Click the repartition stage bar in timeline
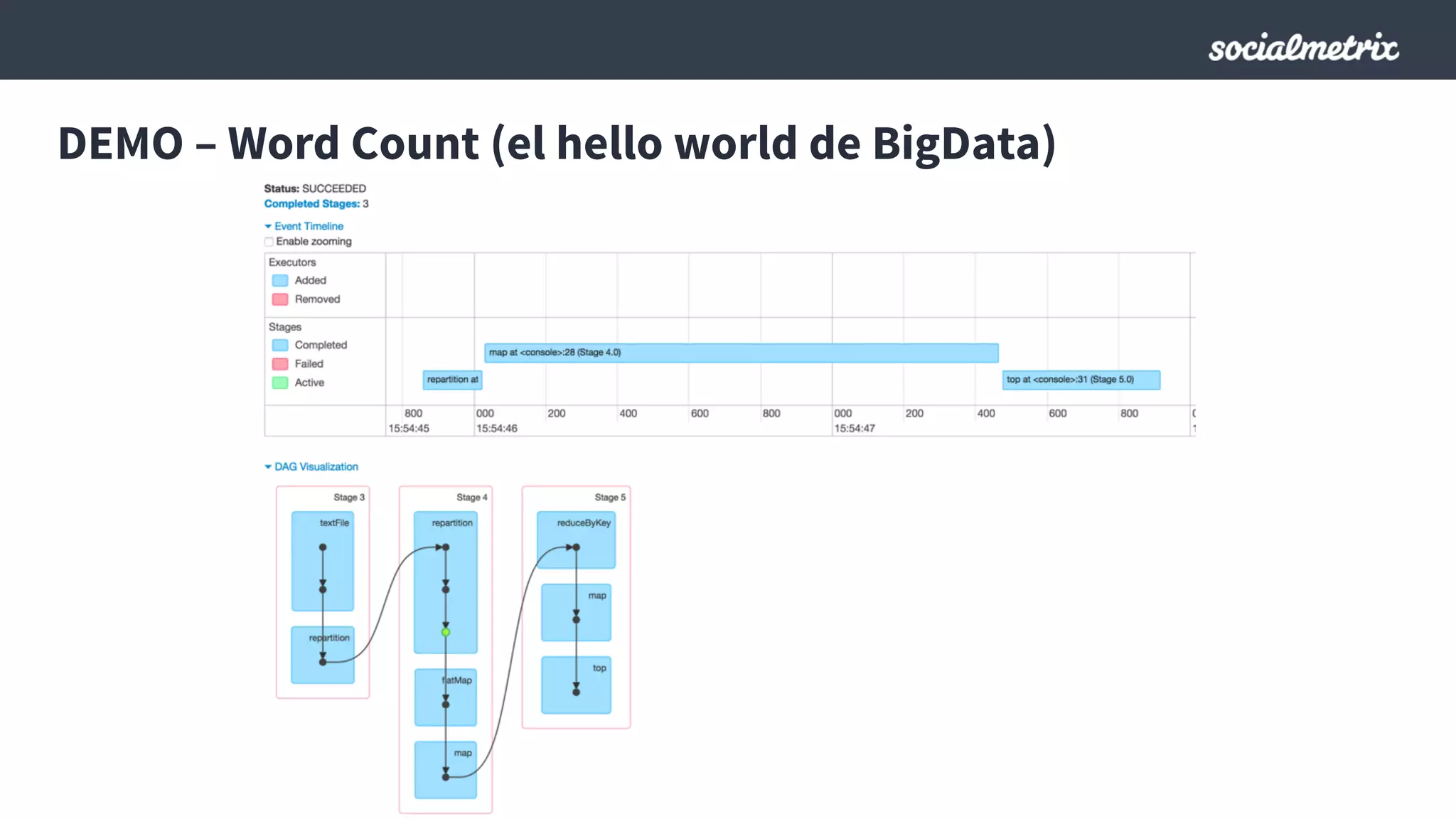Image resolution: width=1456 pixels, height=819 pixels. click(453, 380)
